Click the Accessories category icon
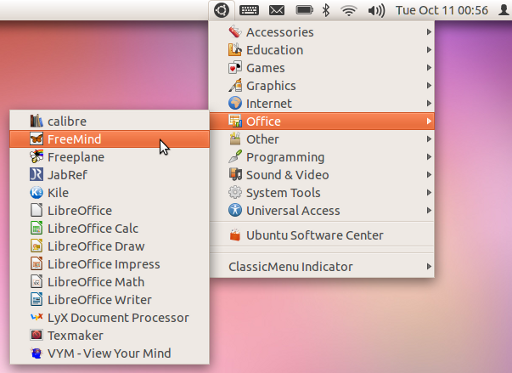The height and width of the screenshot is (373, 512). tap(235, 32)
